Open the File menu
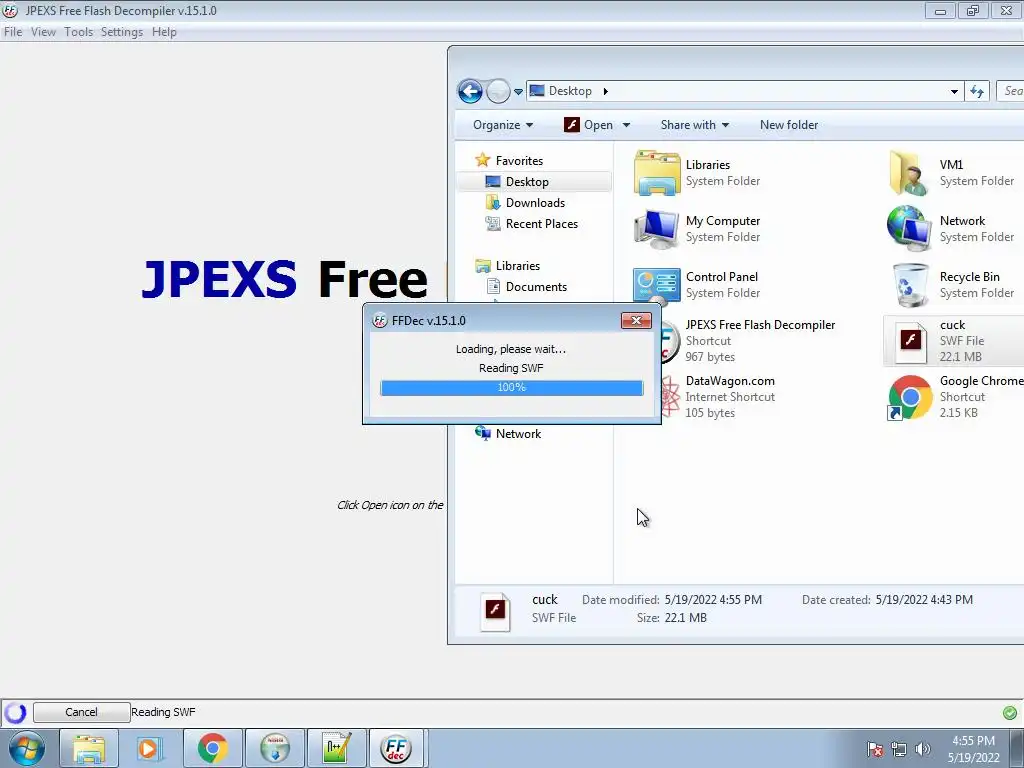Screen dimensions: 1024x768 12,32
